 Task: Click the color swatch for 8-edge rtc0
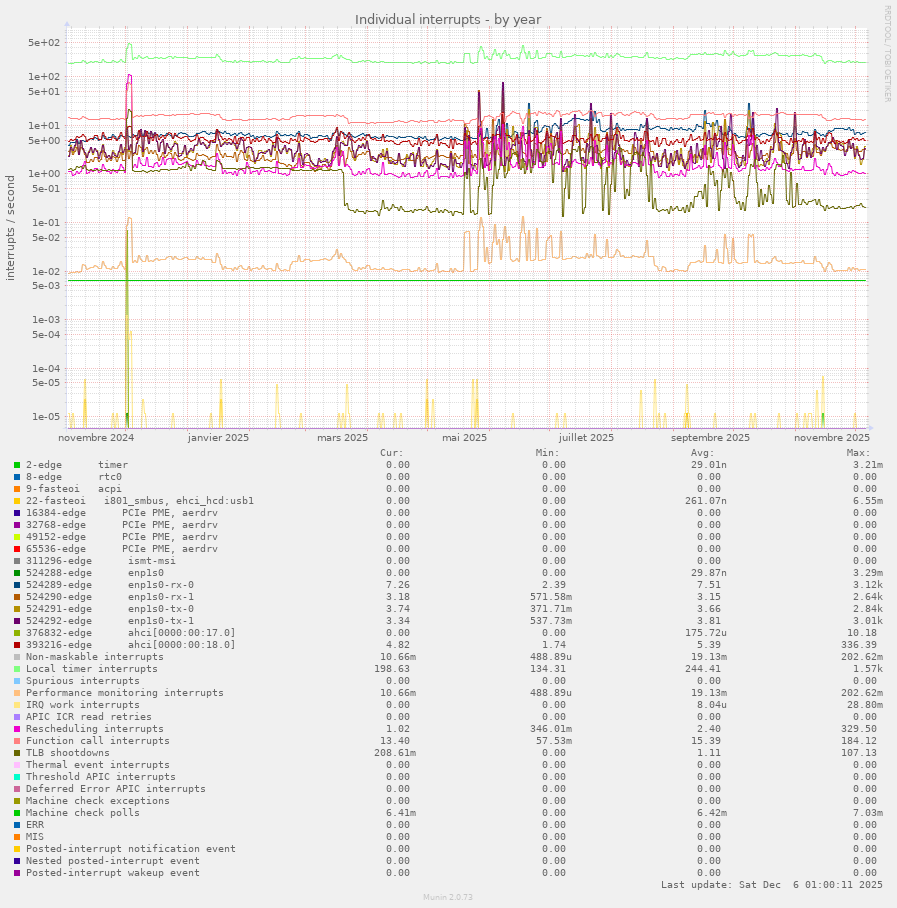tap(17, 477)
